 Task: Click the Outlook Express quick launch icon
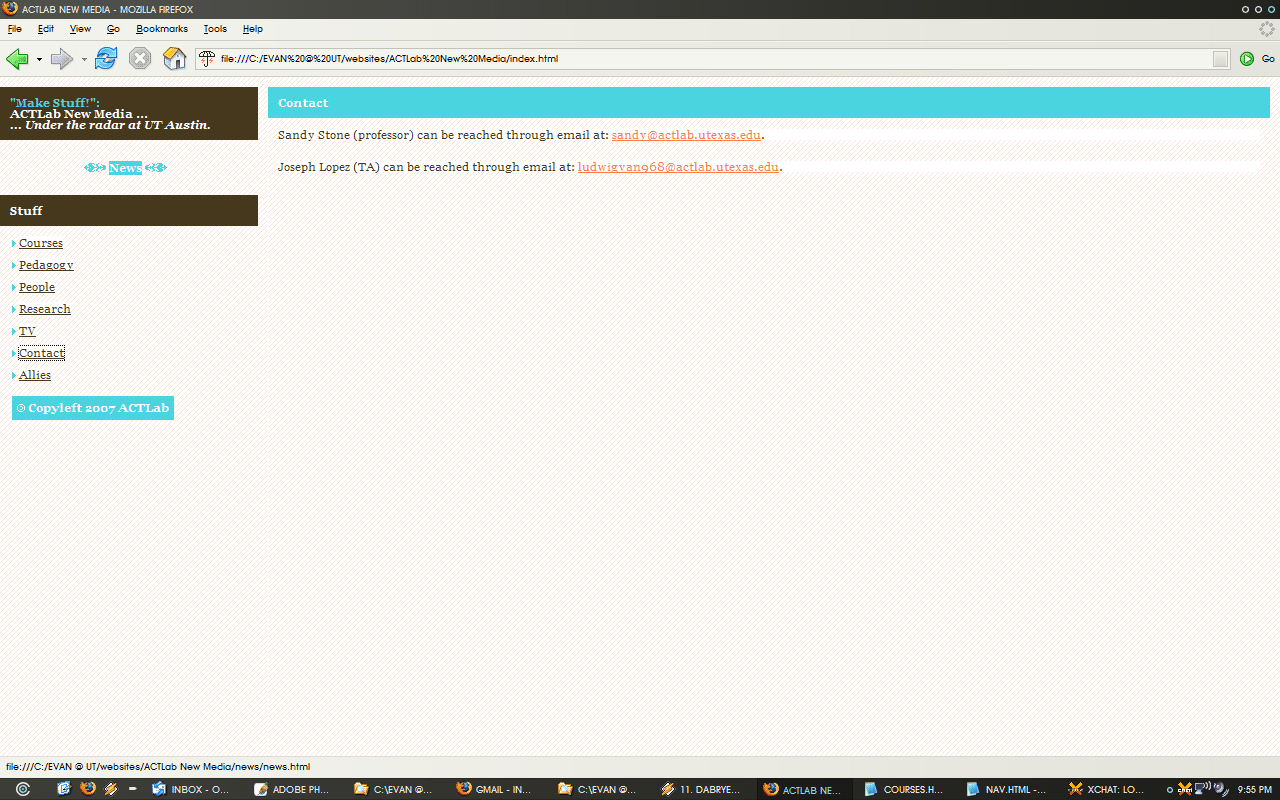pos(64,789)
